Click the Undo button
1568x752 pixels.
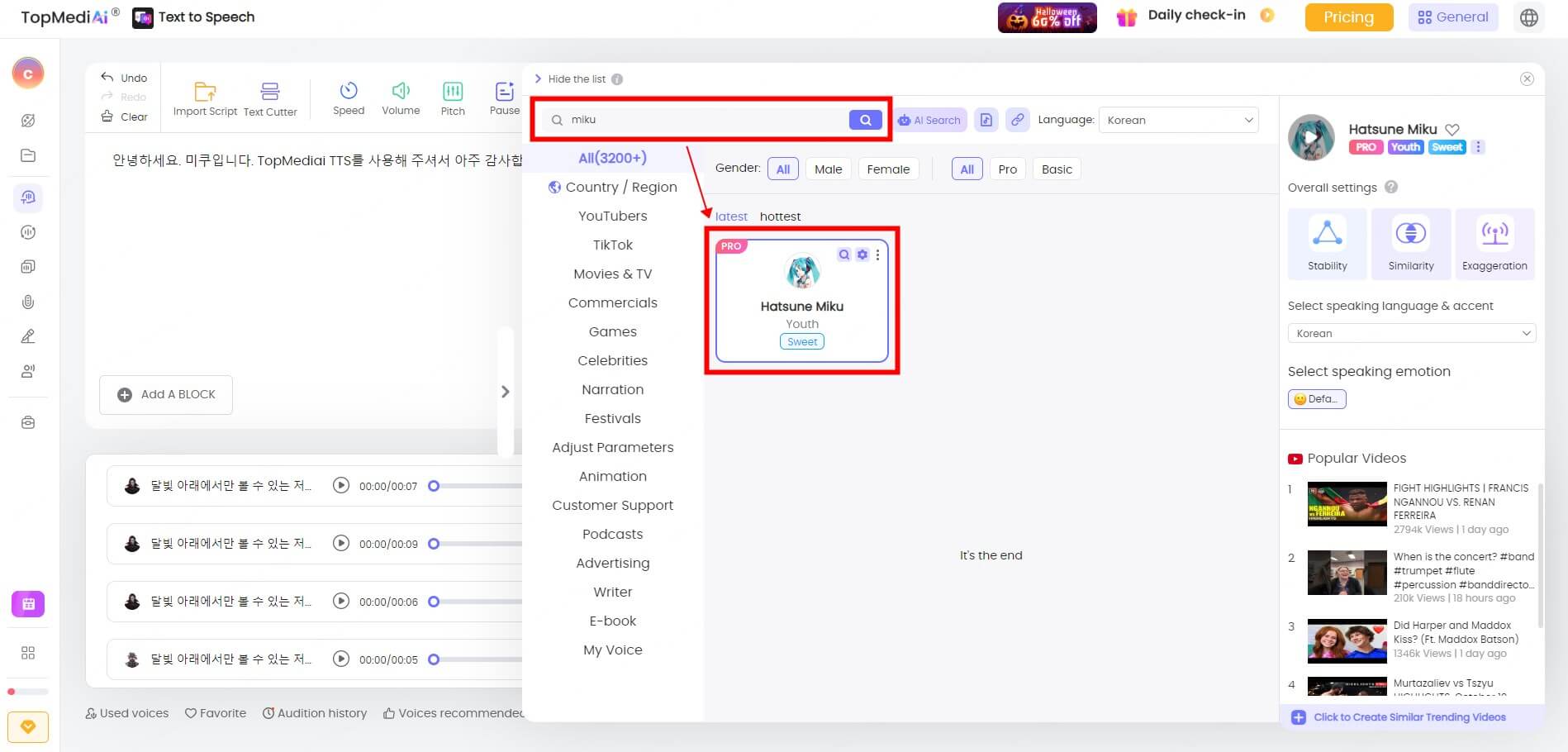[x=124, y=78]
